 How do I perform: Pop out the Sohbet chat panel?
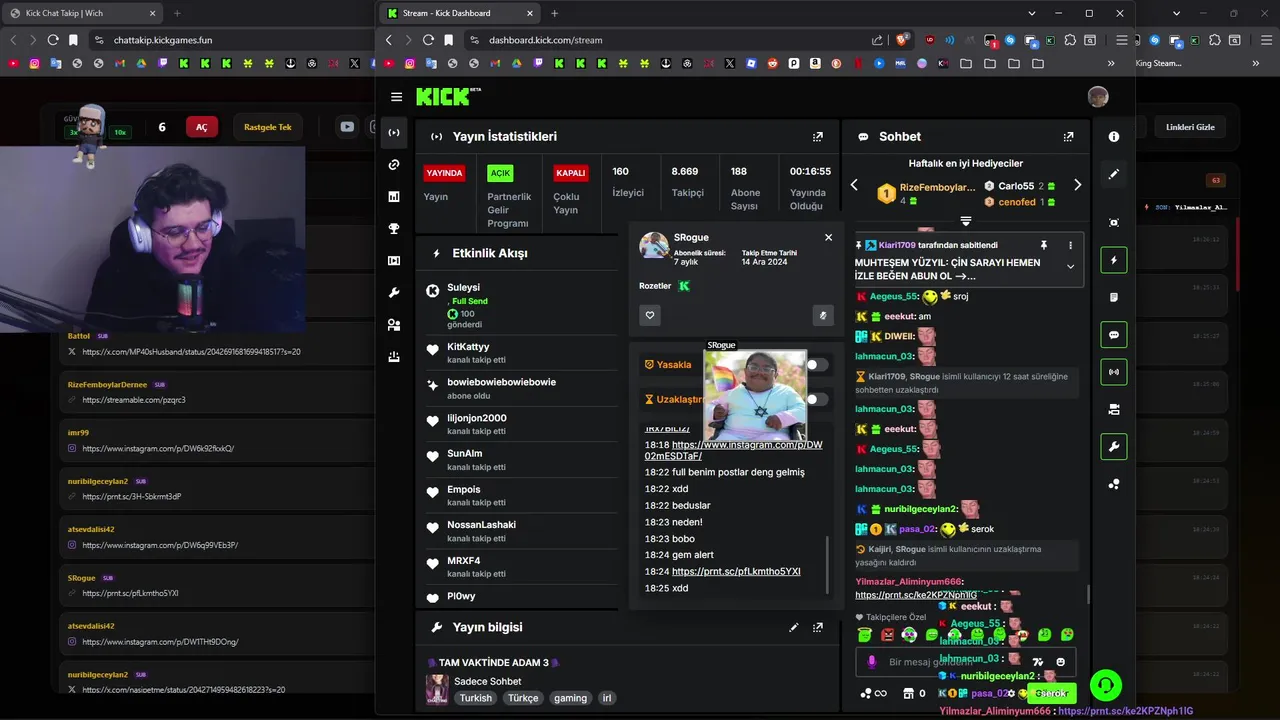(1068, 137)
